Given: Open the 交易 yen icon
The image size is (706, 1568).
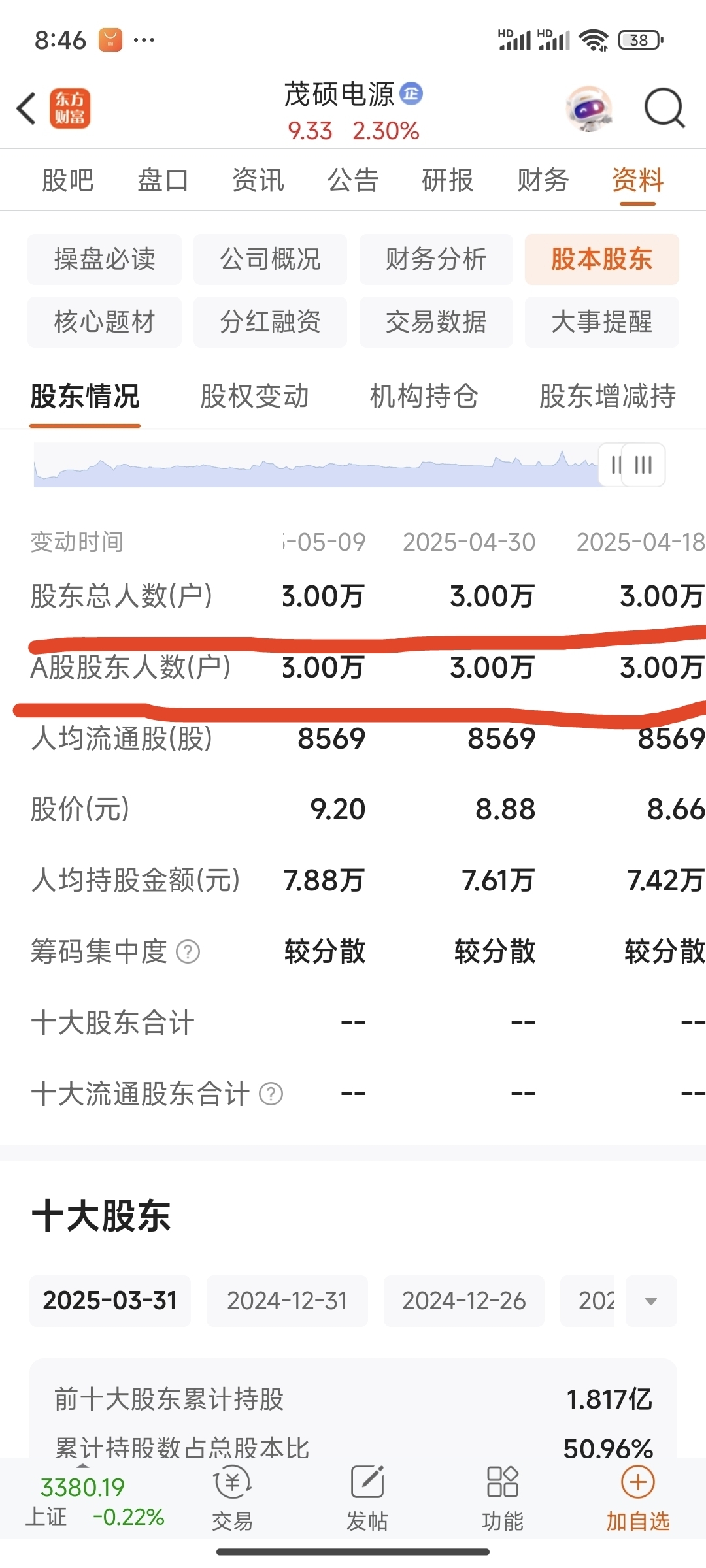Looking at the screenshot, I should coord(233,1481).
